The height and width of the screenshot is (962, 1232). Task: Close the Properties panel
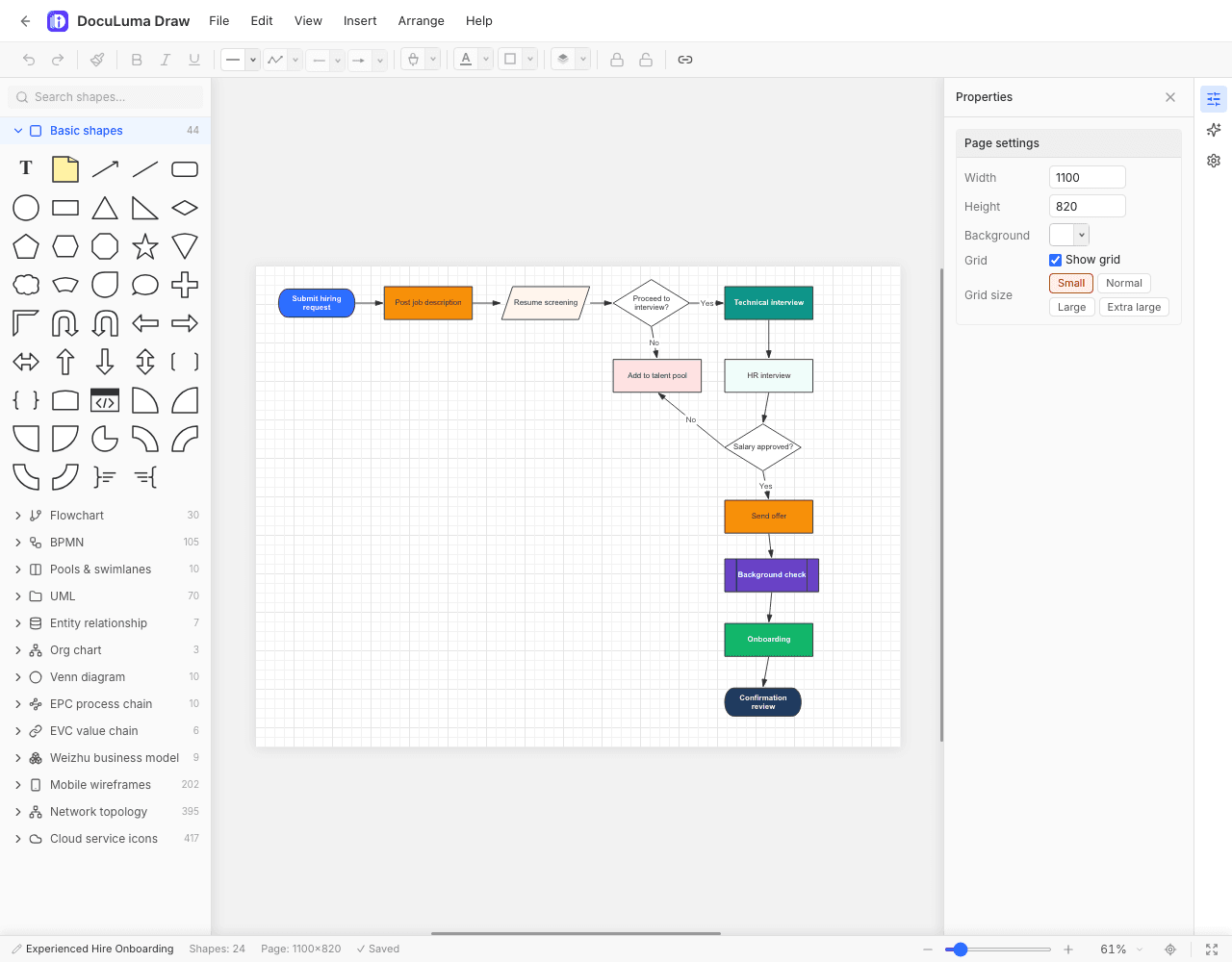pos(1170,97)
